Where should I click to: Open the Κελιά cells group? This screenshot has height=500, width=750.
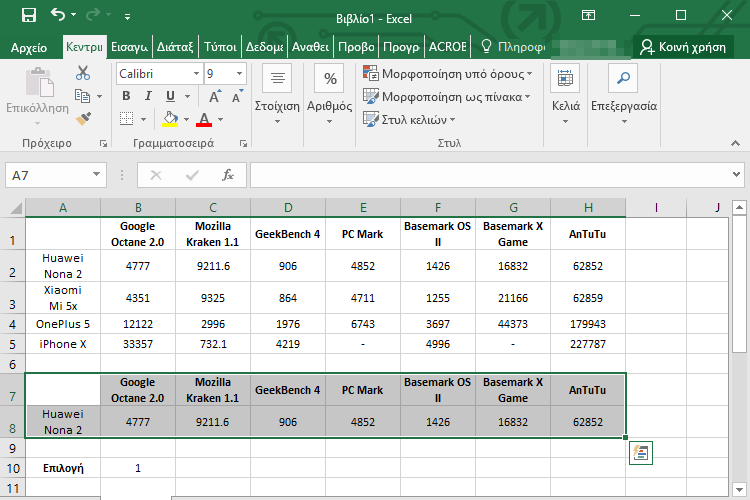click(565, 95)
